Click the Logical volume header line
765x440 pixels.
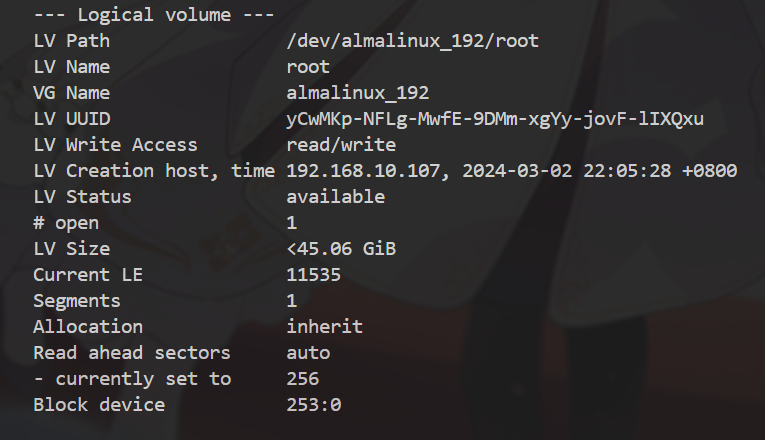pyautogui.click(x=154, y=15)
